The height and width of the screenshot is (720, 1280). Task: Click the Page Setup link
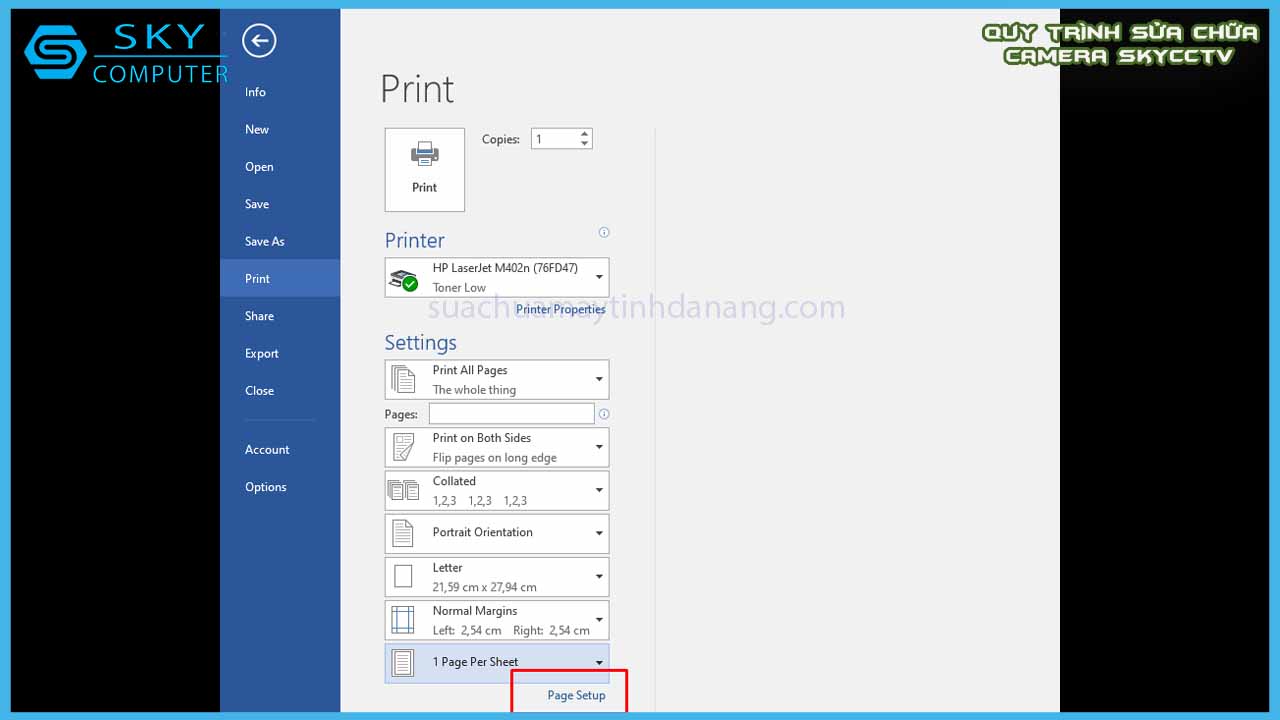click(576, 695)
